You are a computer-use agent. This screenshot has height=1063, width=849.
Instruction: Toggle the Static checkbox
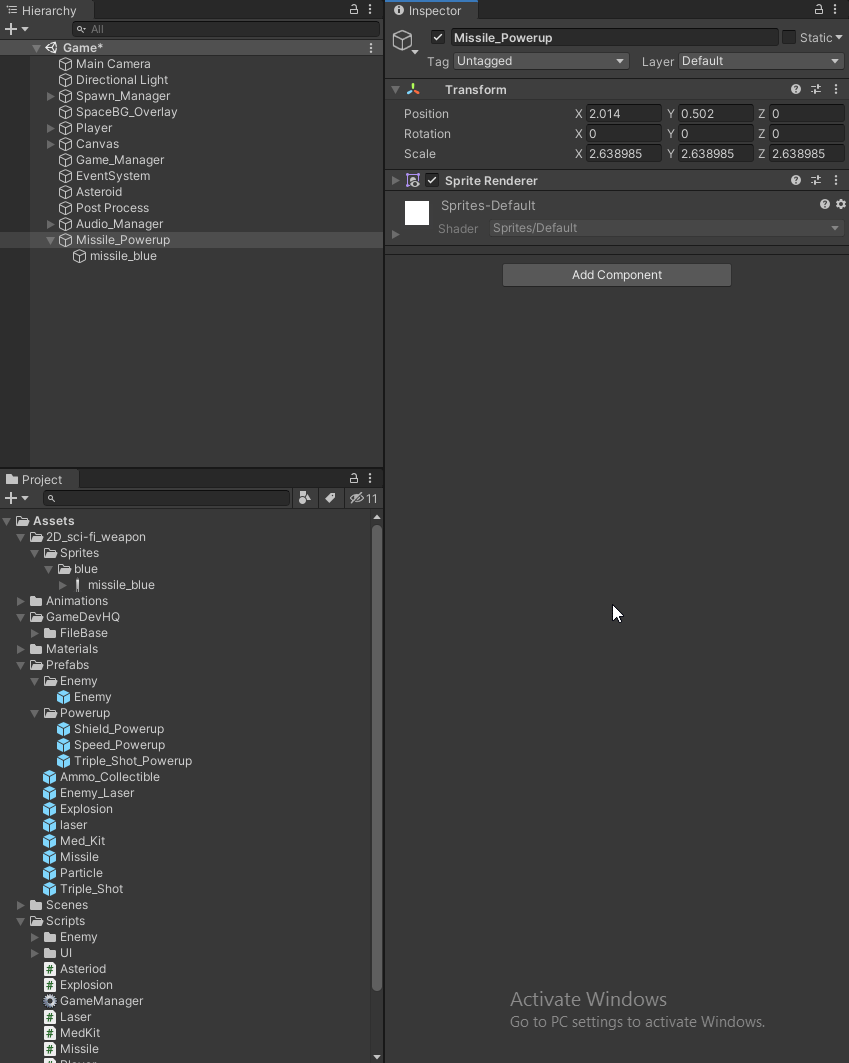click(789, 37)
